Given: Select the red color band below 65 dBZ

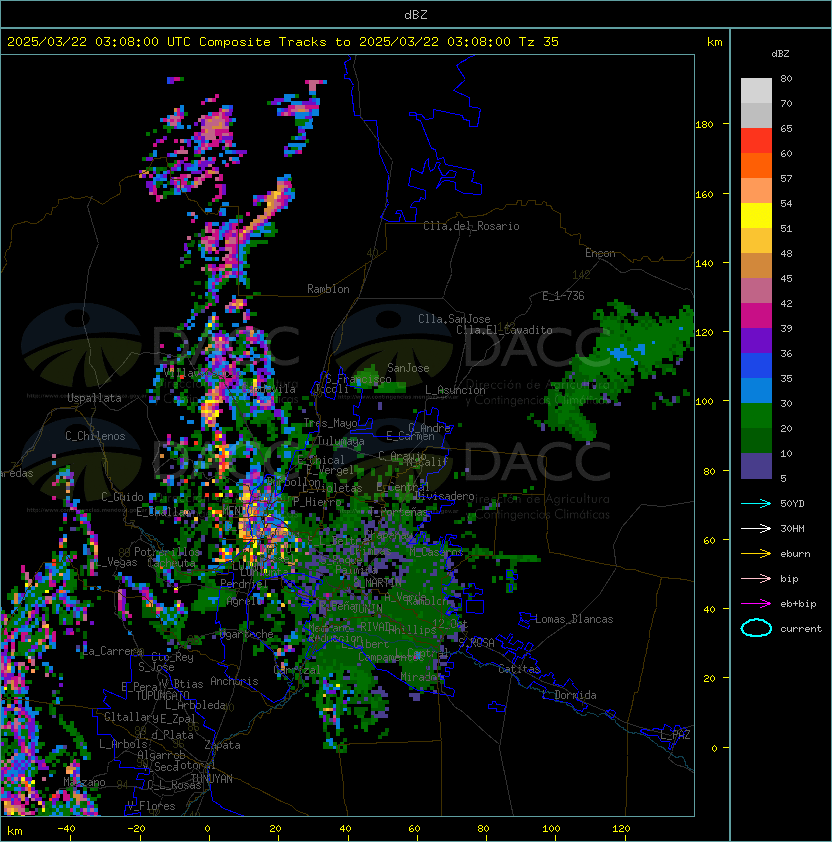Looking at the screenshot, I should pos(756,140).
